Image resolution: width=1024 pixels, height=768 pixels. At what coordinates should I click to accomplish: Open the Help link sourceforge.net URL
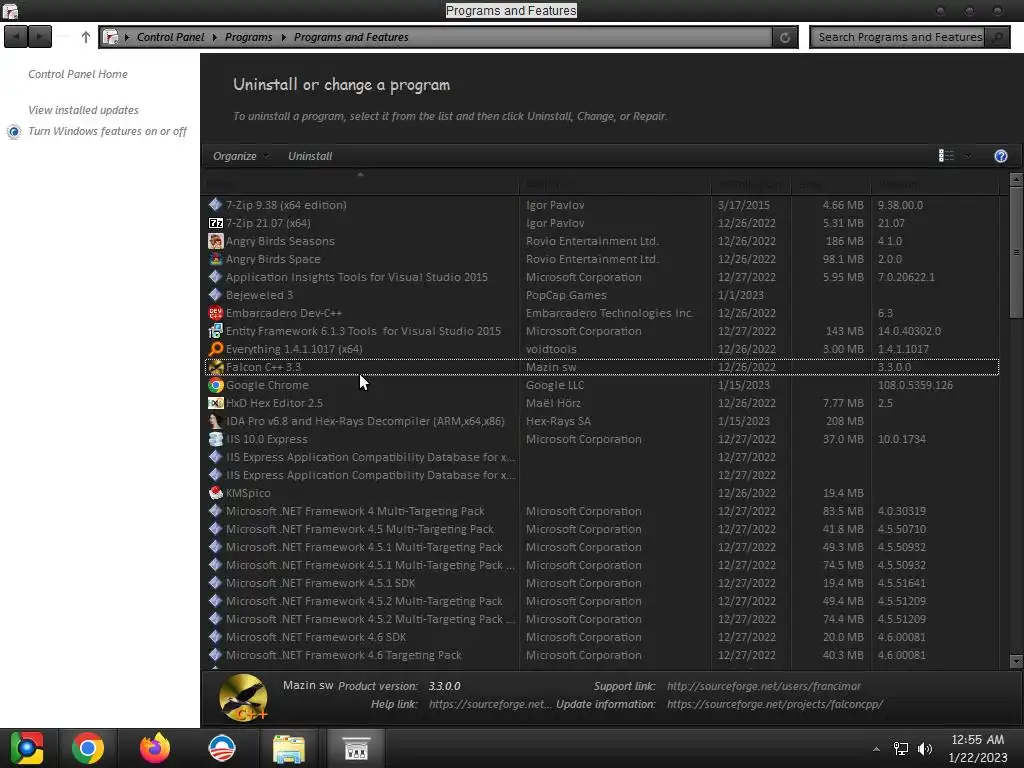coord(490,704)
